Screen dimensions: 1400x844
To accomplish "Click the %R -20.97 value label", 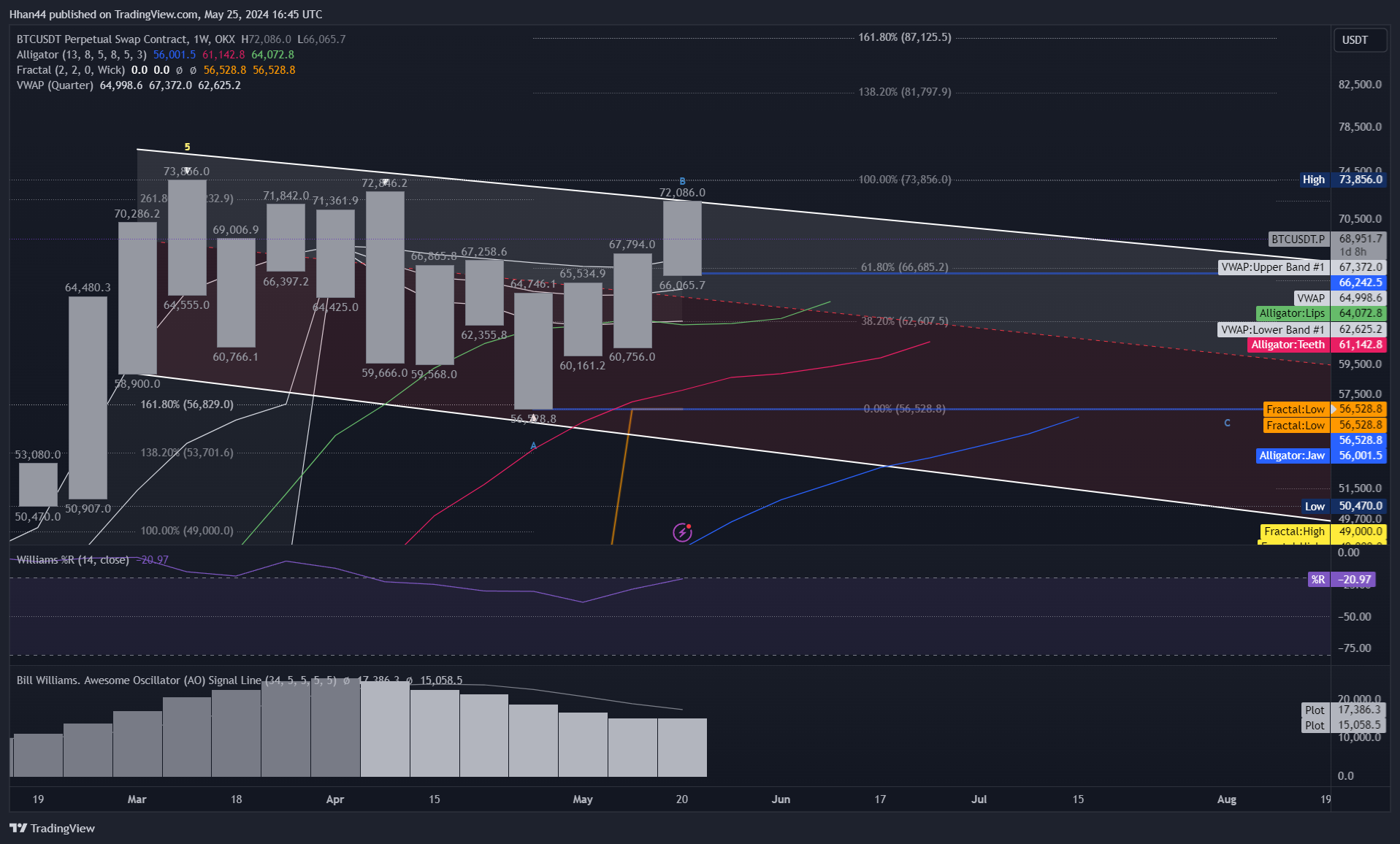I will point(1342,580).
